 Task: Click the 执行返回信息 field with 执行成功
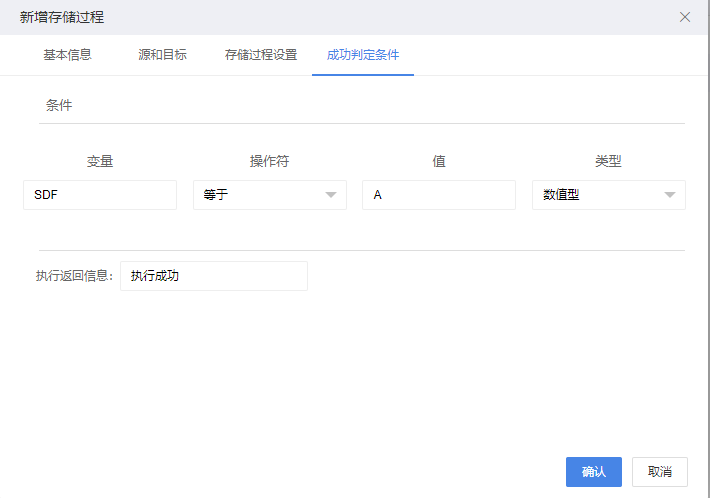click(x=214, y=276)
